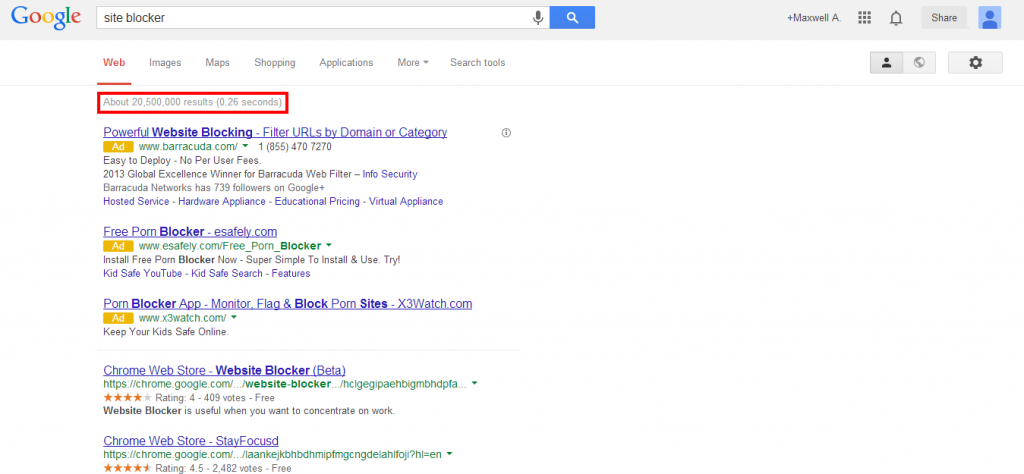Click the Hardware Appliance sitelink
The width and height of the screenshot is (1024, 474).
pos(222,202)
